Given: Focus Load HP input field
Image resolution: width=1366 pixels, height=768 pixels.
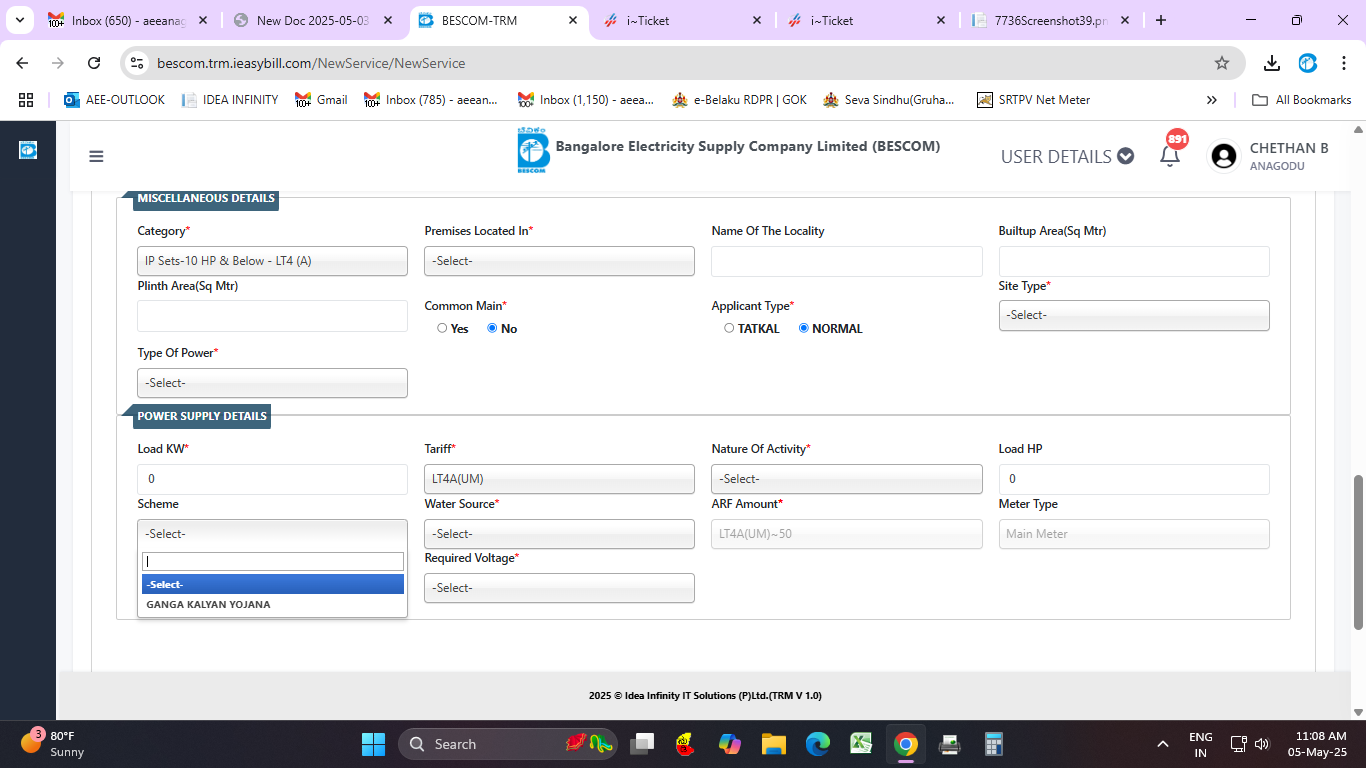Looking at the screenshot, I should click(x=1134, y=479).
